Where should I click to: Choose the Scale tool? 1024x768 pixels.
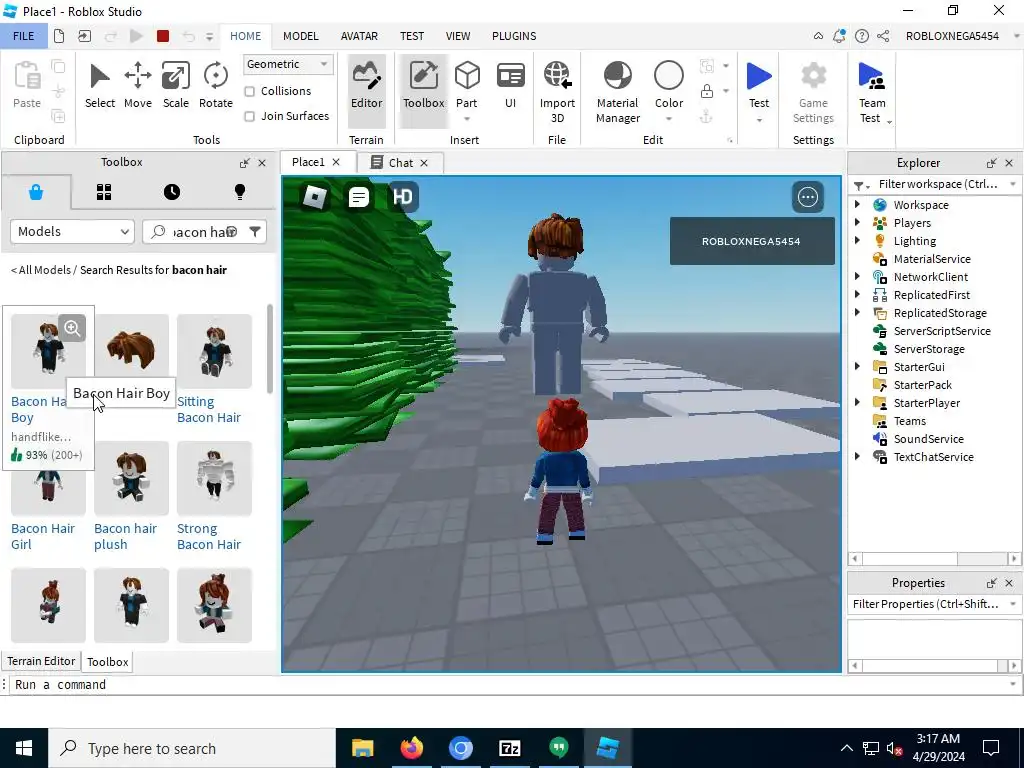176,86
